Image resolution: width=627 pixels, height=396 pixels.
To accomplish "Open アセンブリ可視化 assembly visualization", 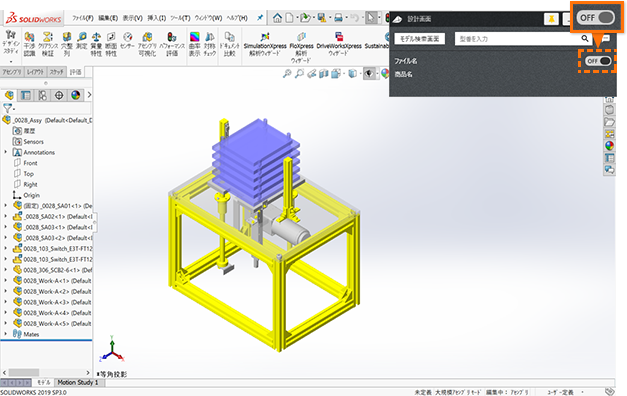I will pyautogui.click(x=147, y=44).
